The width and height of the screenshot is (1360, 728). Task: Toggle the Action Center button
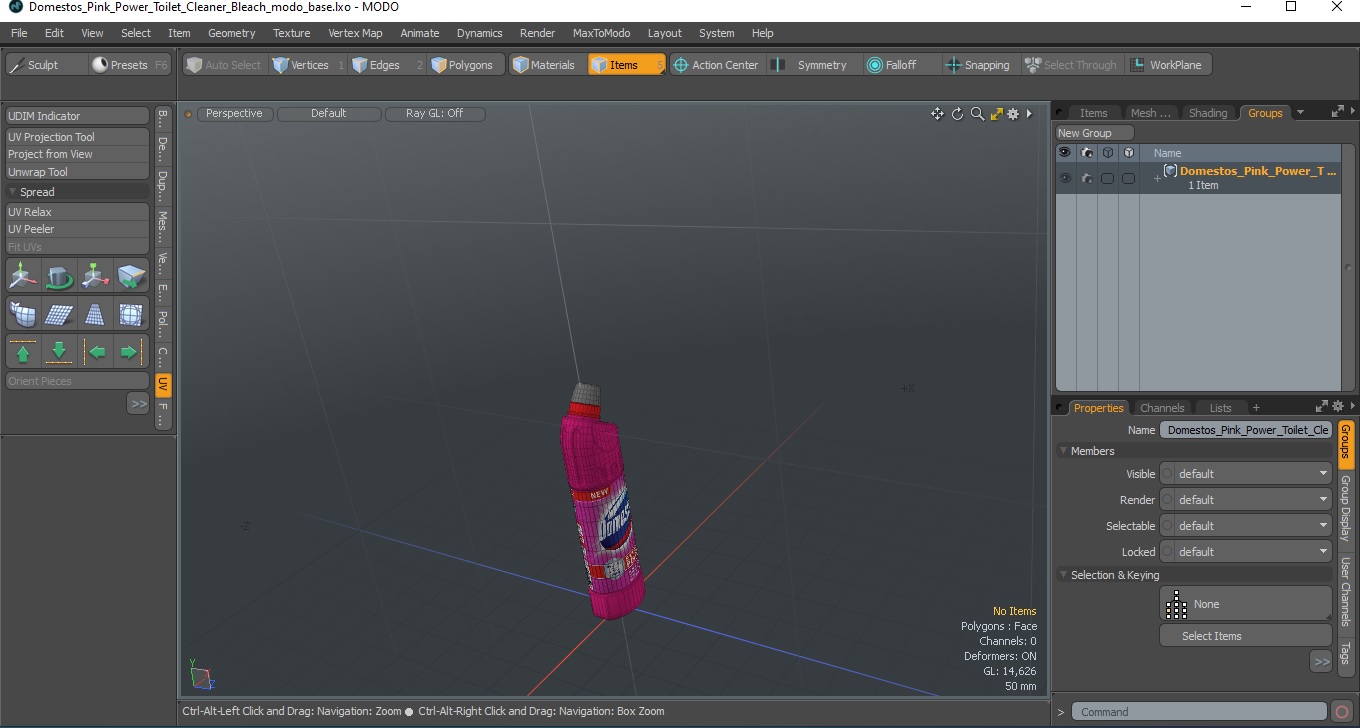pos(716,65)
